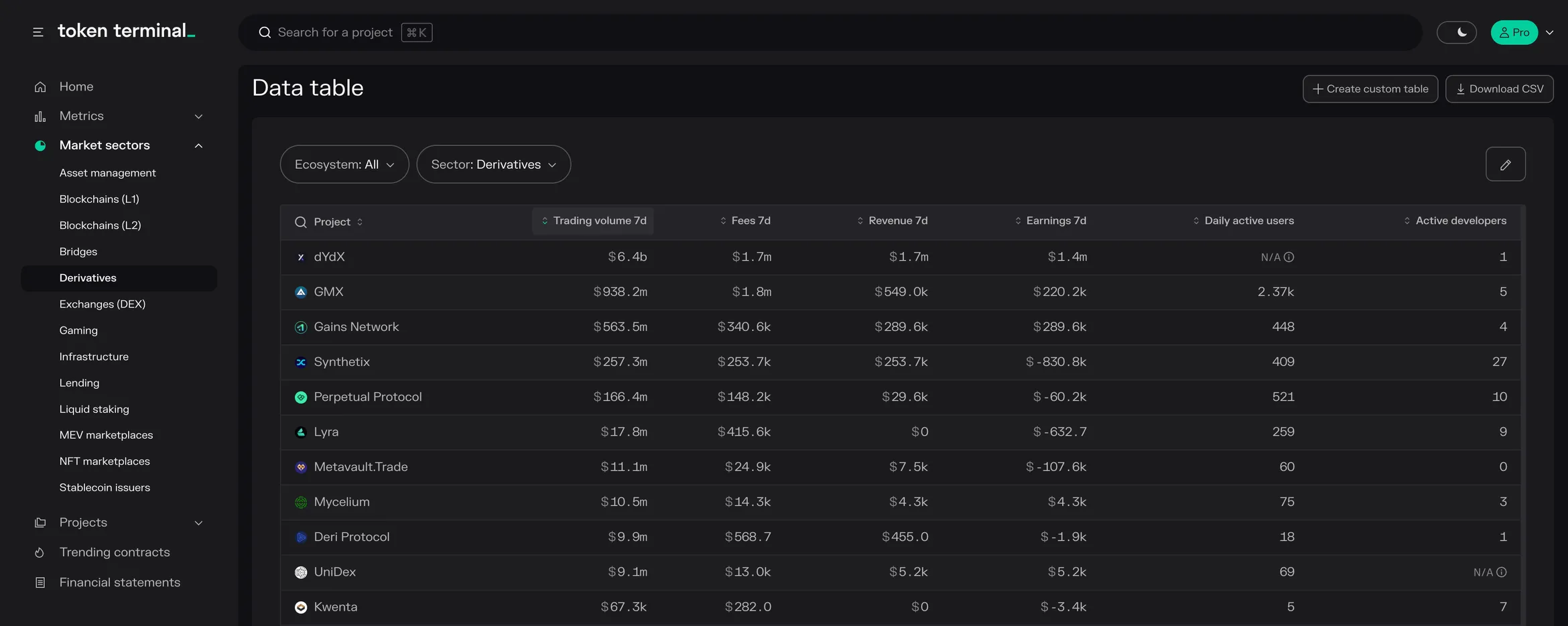Click the Trending contracts flame icon

click(x=40, y=552)
